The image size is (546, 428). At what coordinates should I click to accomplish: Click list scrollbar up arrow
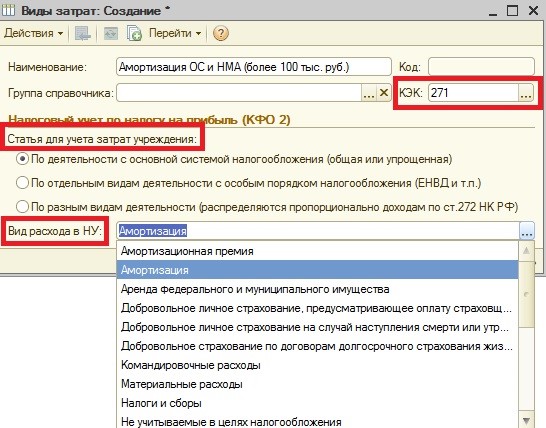(x=526, y=250)
